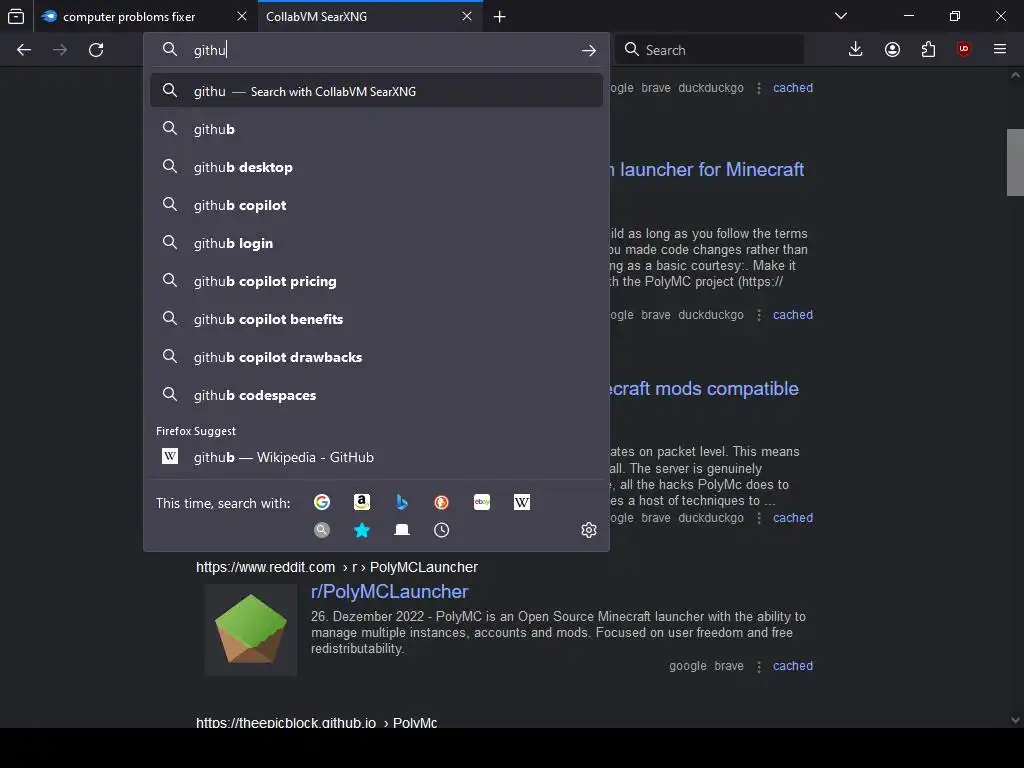
Task: Click theepicblock.github.io PolyMc URL
Action: 317,722
